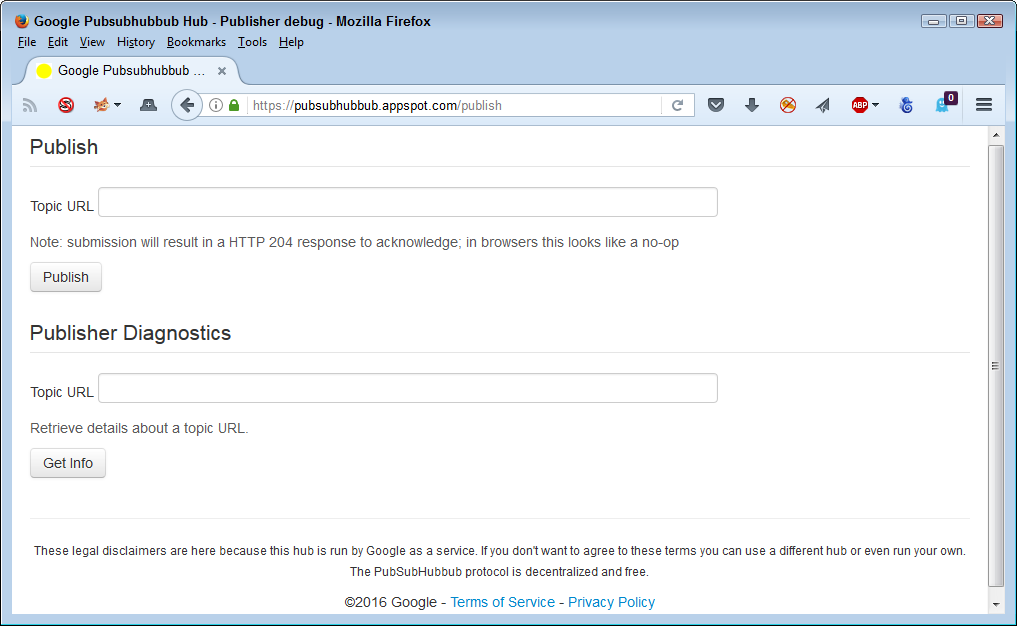
Task: Click the Publish button
Action: 66,277
